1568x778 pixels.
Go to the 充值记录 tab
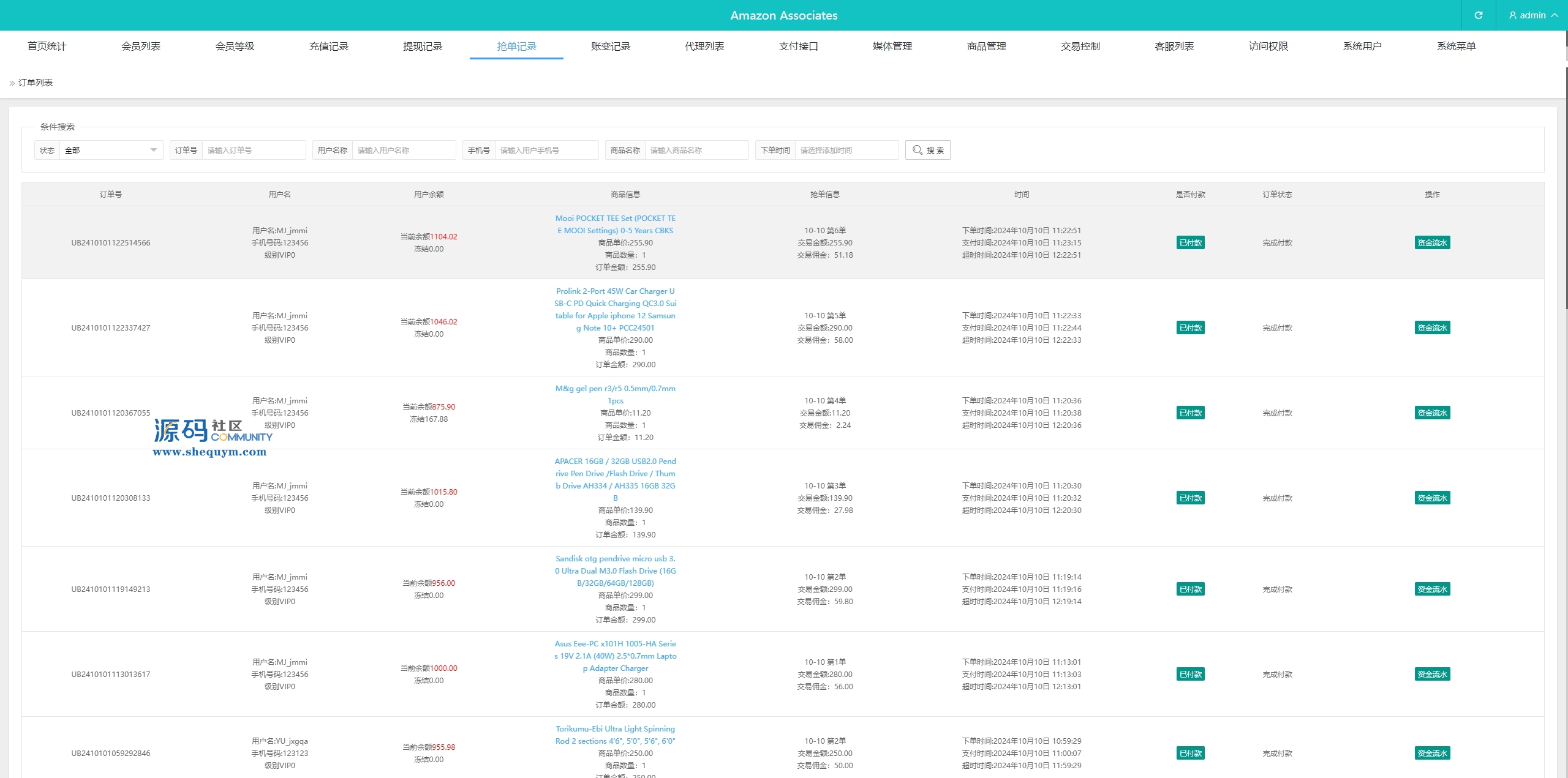pos(328,46)
